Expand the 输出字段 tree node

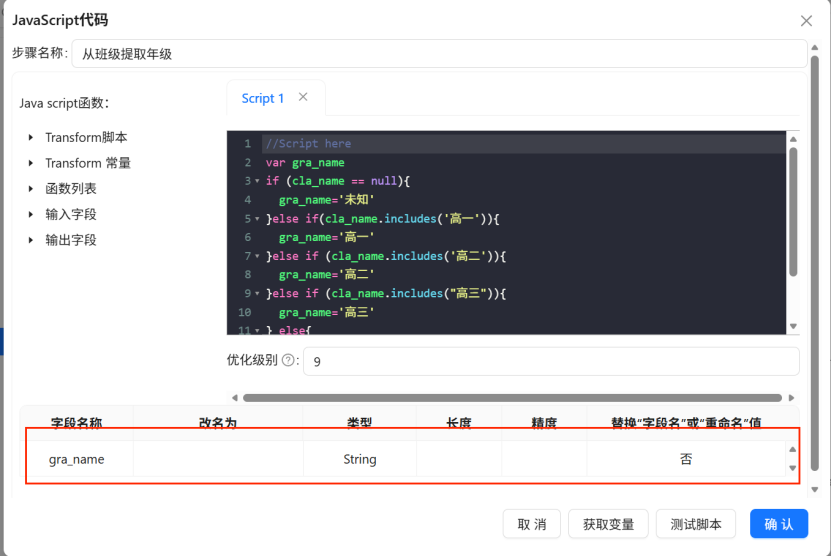coord(31,240)
